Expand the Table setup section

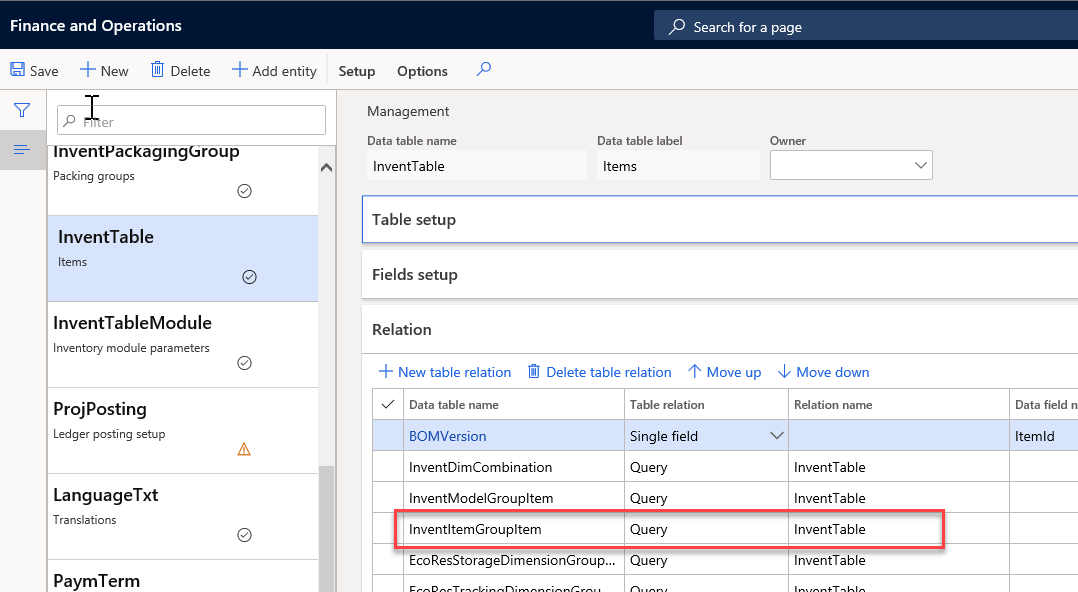[414, 220]
